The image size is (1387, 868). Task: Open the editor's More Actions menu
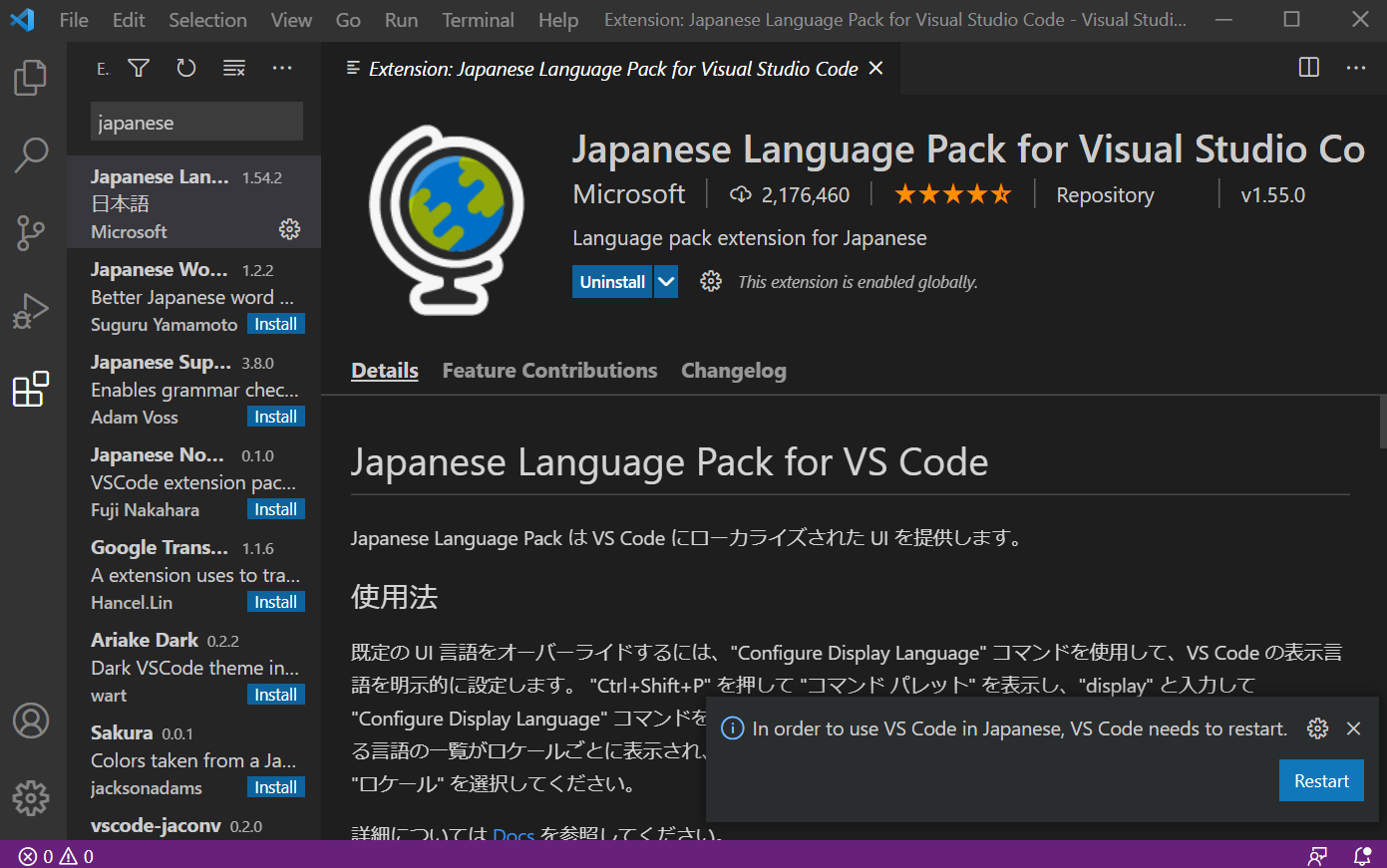(x=1355, y=68)
